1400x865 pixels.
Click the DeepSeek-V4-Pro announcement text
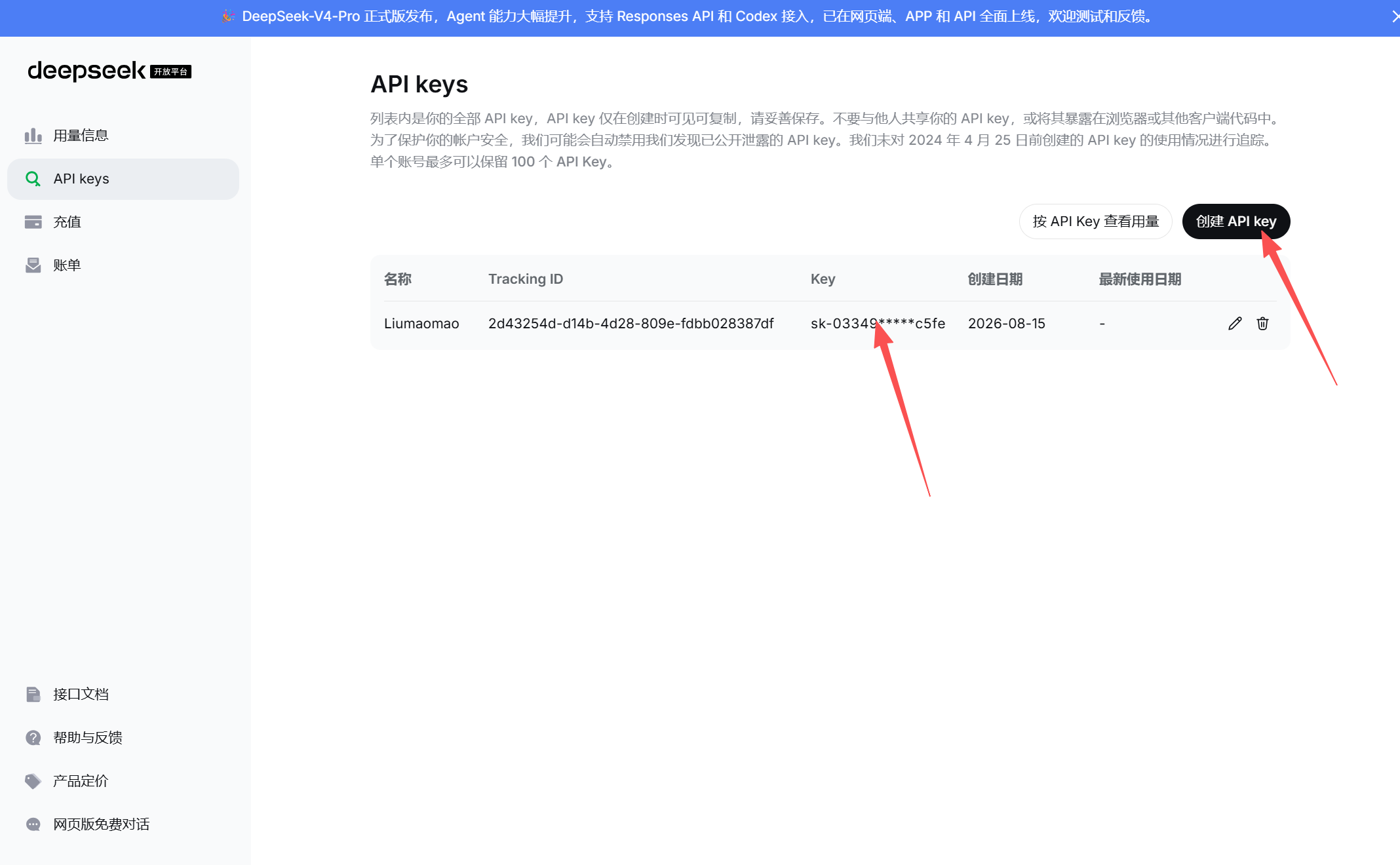click(x=698, y=16)
